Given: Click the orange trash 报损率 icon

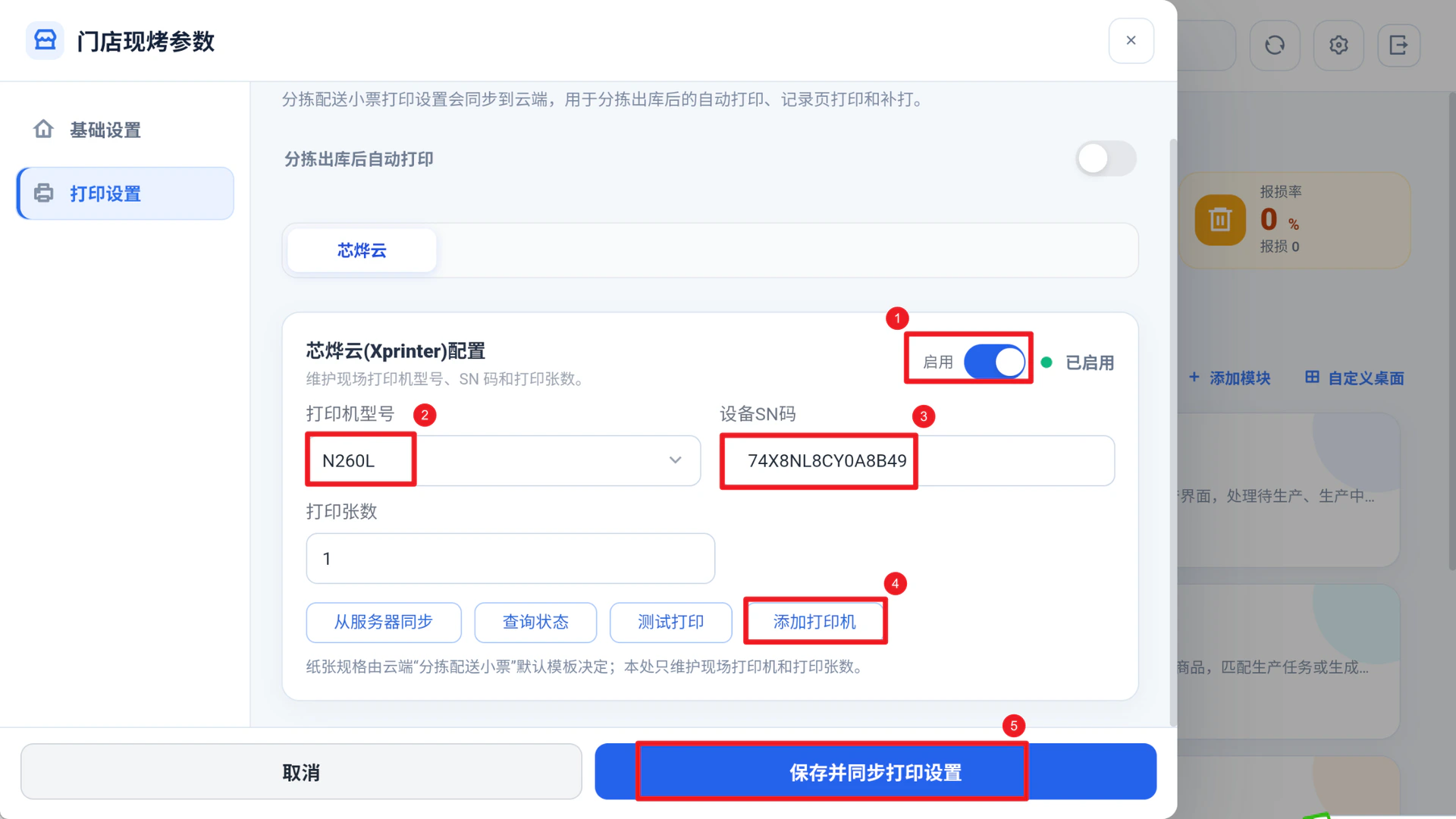Looking at the screenshot, I should 1220,220.
